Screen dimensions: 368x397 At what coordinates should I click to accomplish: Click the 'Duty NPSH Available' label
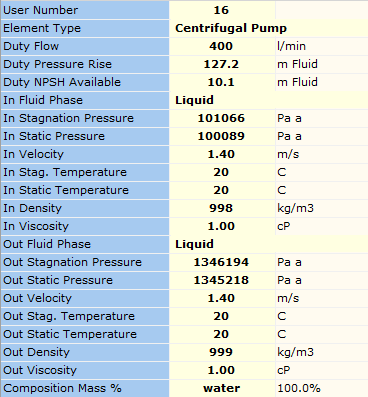tap(62, 82)
